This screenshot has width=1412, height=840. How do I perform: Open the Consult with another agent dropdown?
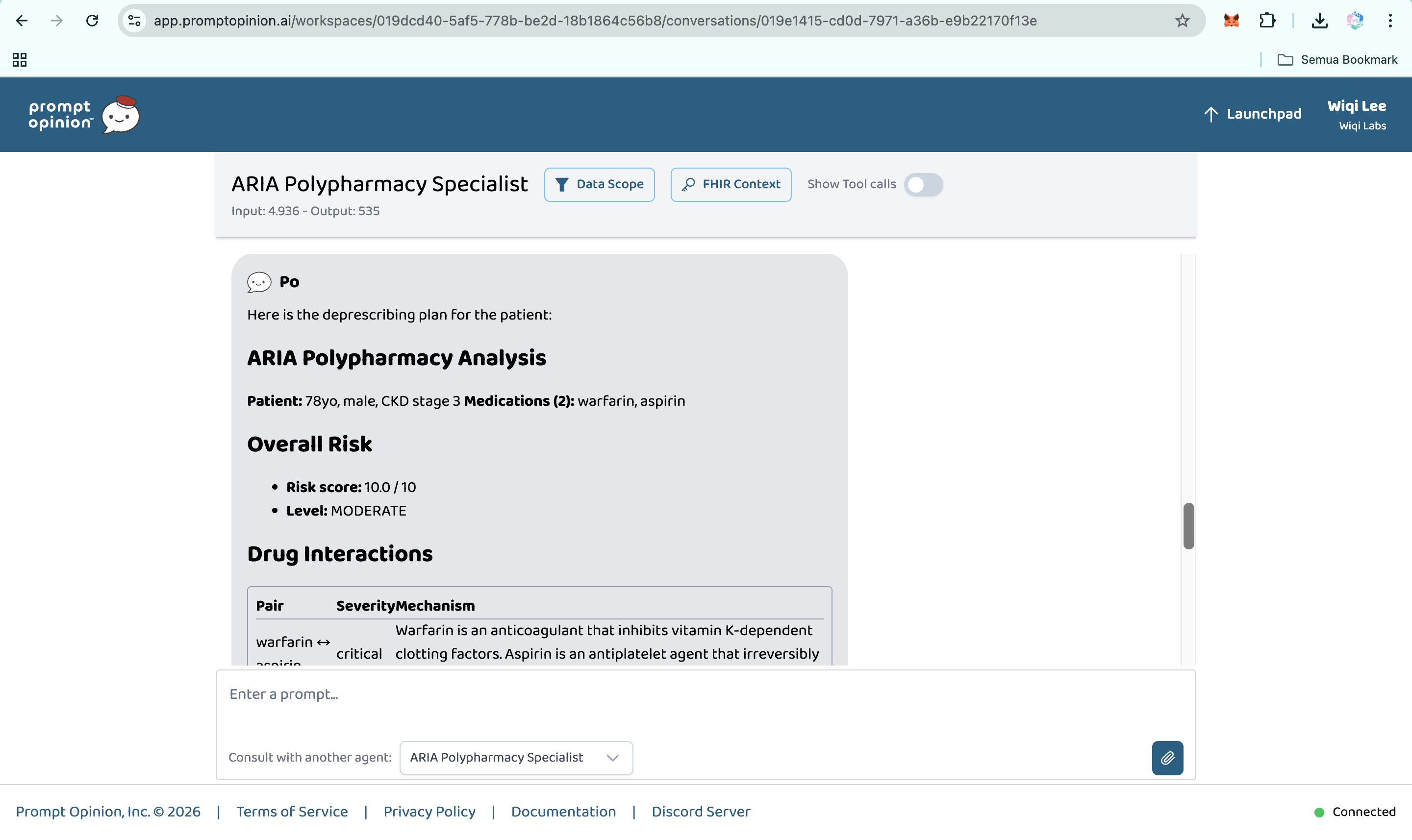point(516,757)
